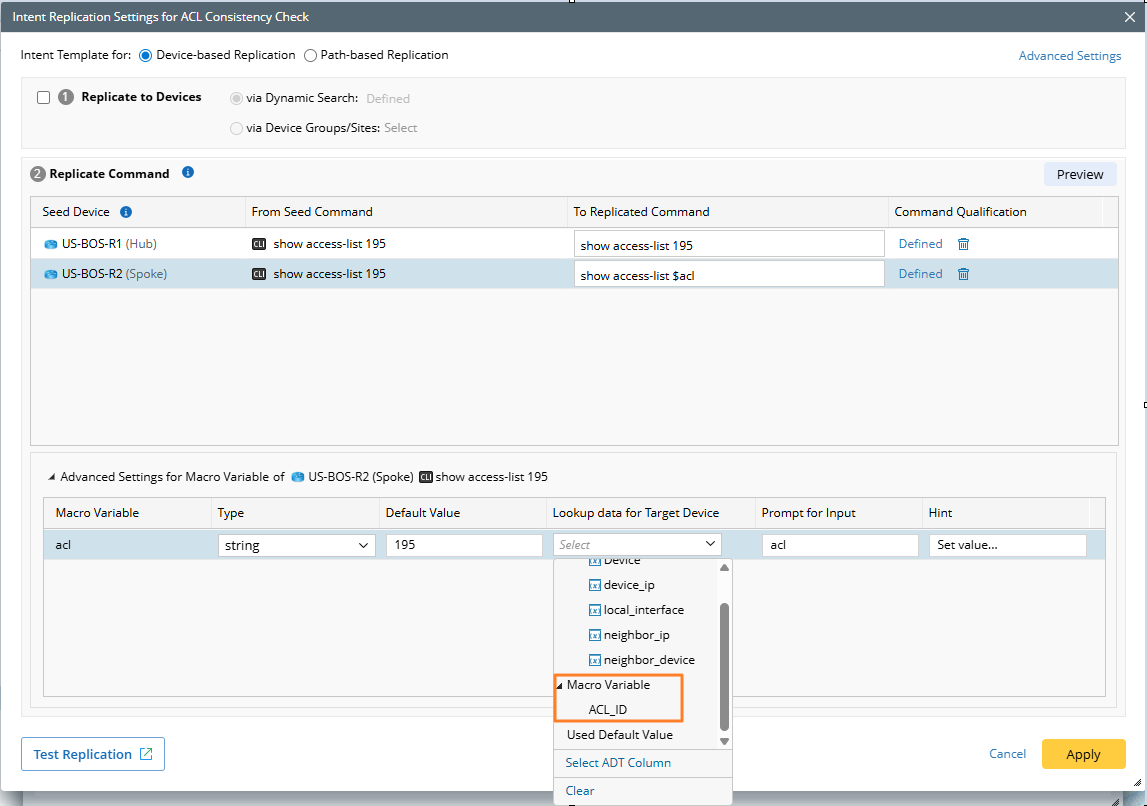Screen dimensions: 1147x806
Task: Click trash icon for US-BOS-R2 row
Action: point(963,274)
